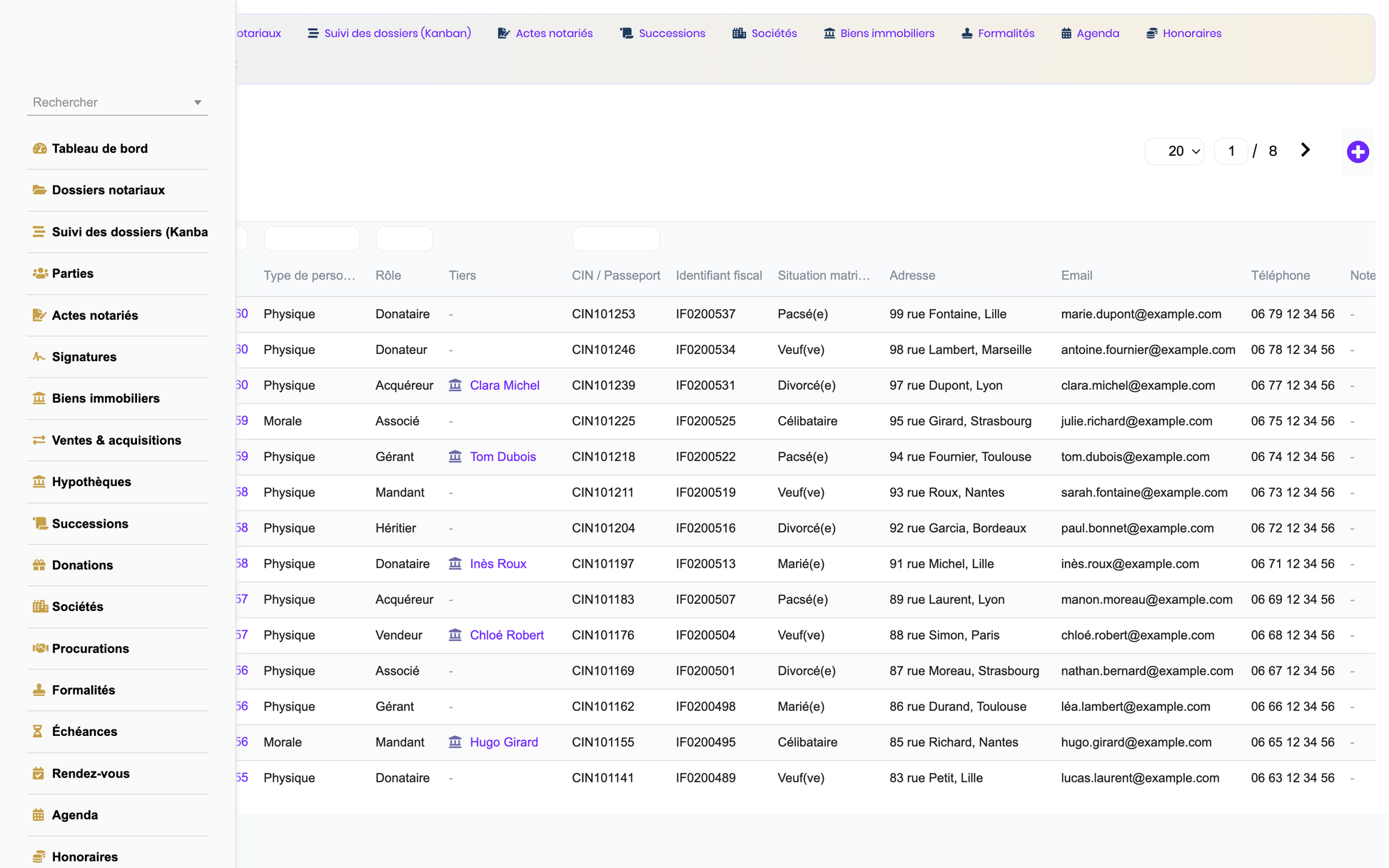Click the Hypothèques bank icon

coord(39,482)
